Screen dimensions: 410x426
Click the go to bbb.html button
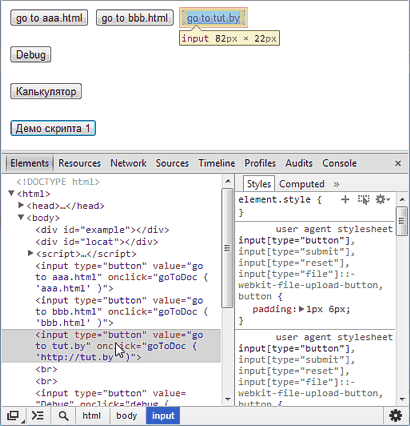tap(135, 18)
